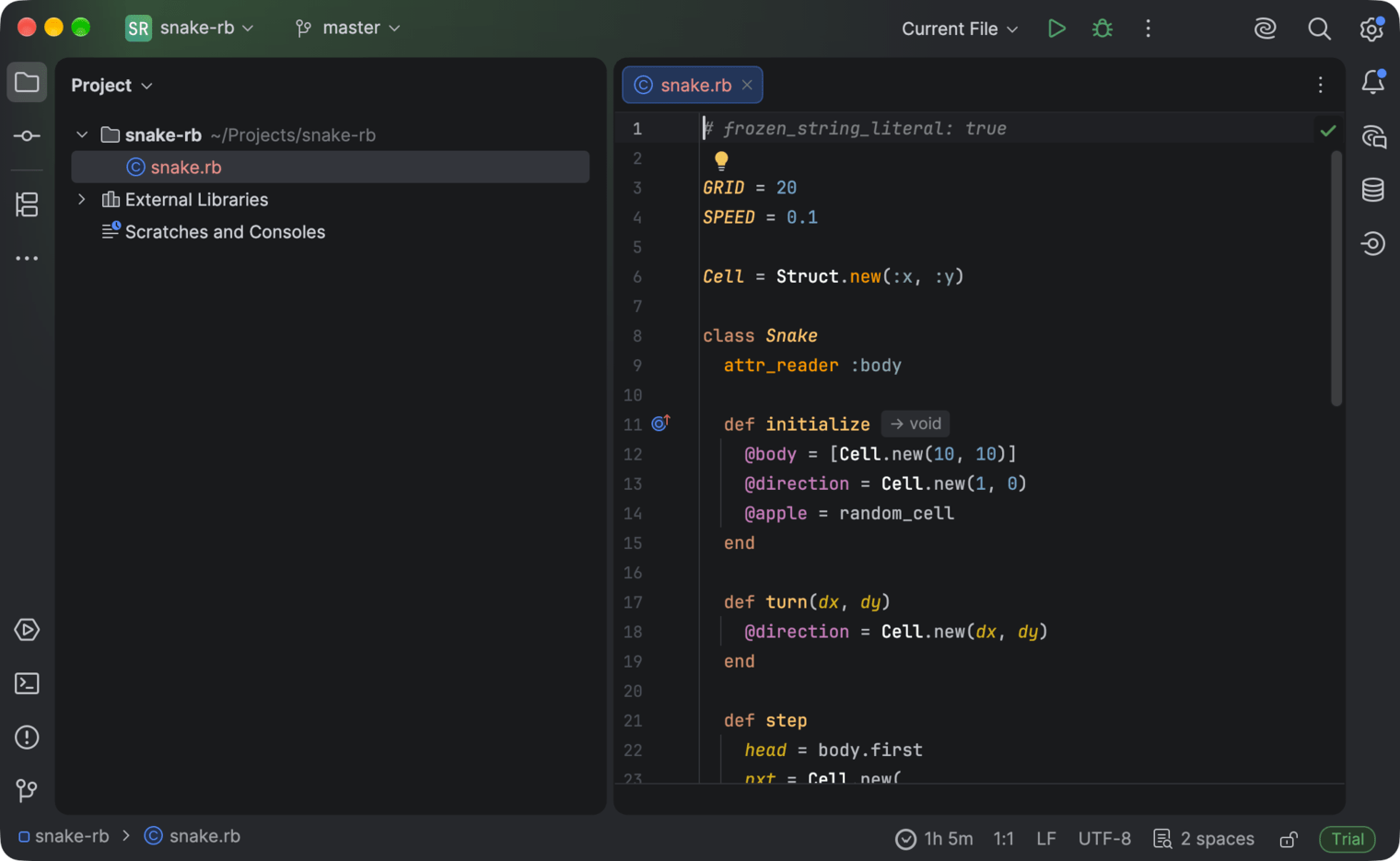Open the editor tab options menu
This screenshot has width=1400, height=861.
(1320, 85)
